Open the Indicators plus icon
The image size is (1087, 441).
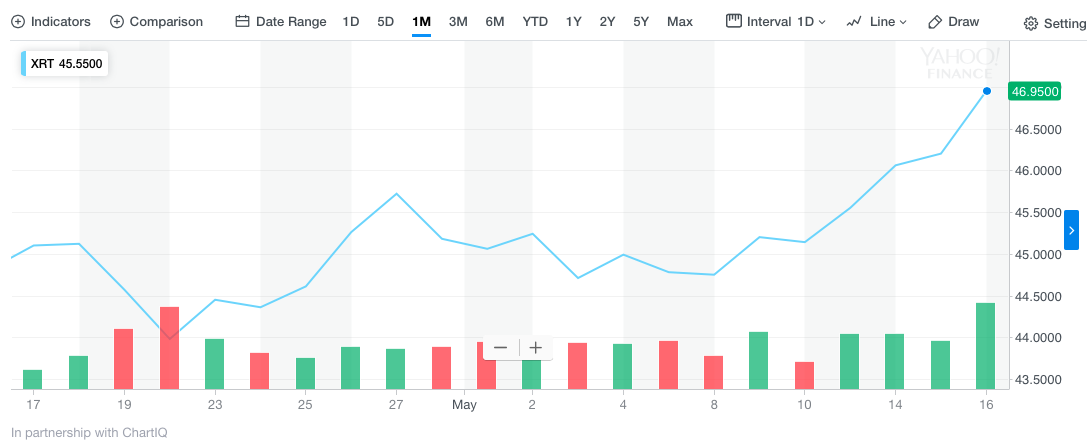[18, 21]
